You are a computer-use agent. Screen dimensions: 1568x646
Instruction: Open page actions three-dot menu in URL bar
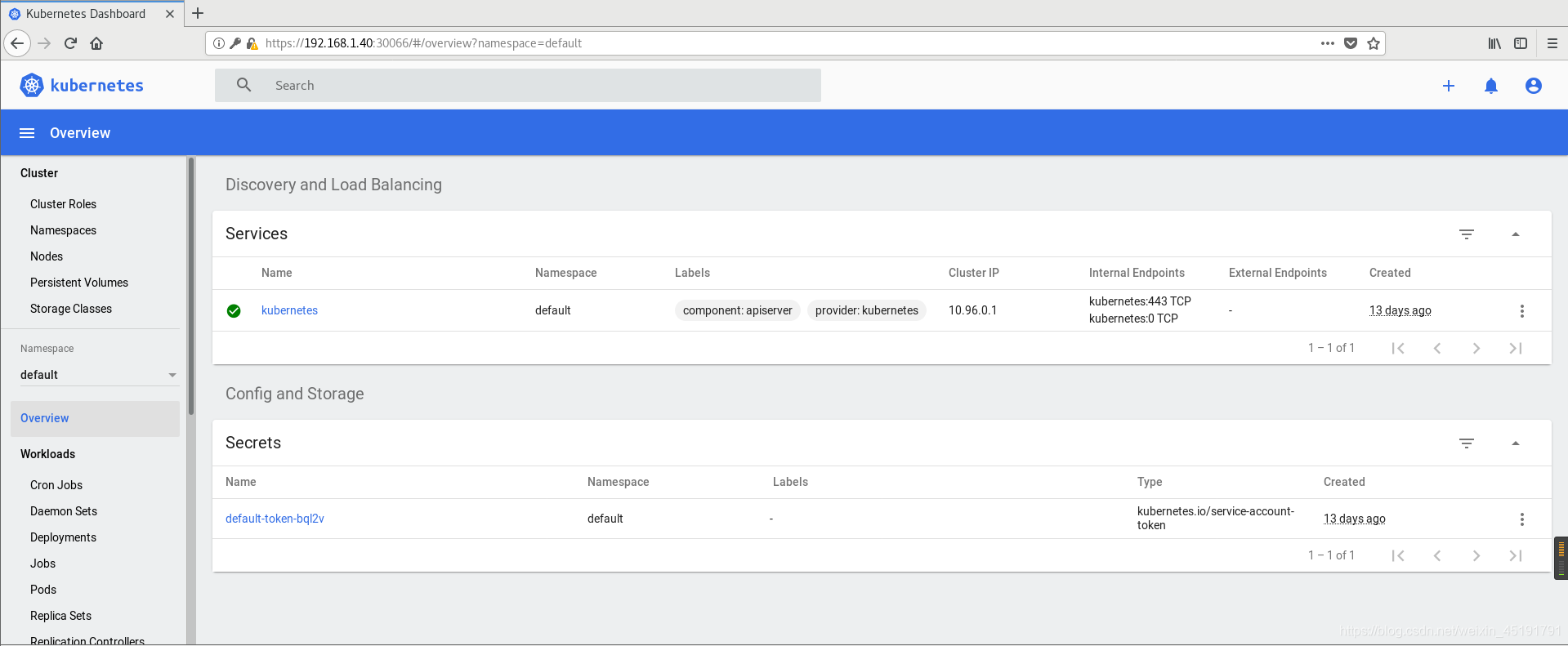1328,43
